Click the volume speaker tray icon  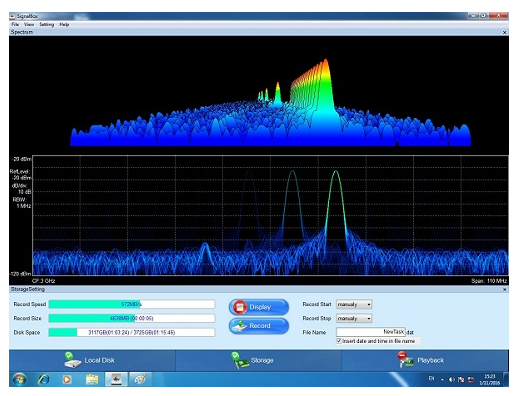[x=452, y=380]
